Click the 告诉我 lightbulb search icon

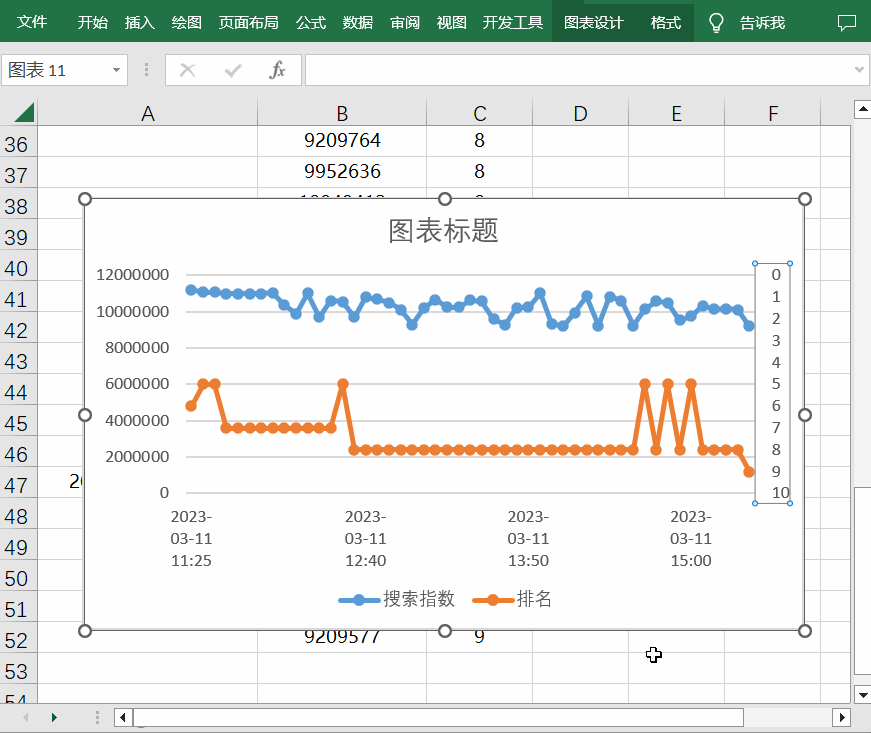(716, 23)
